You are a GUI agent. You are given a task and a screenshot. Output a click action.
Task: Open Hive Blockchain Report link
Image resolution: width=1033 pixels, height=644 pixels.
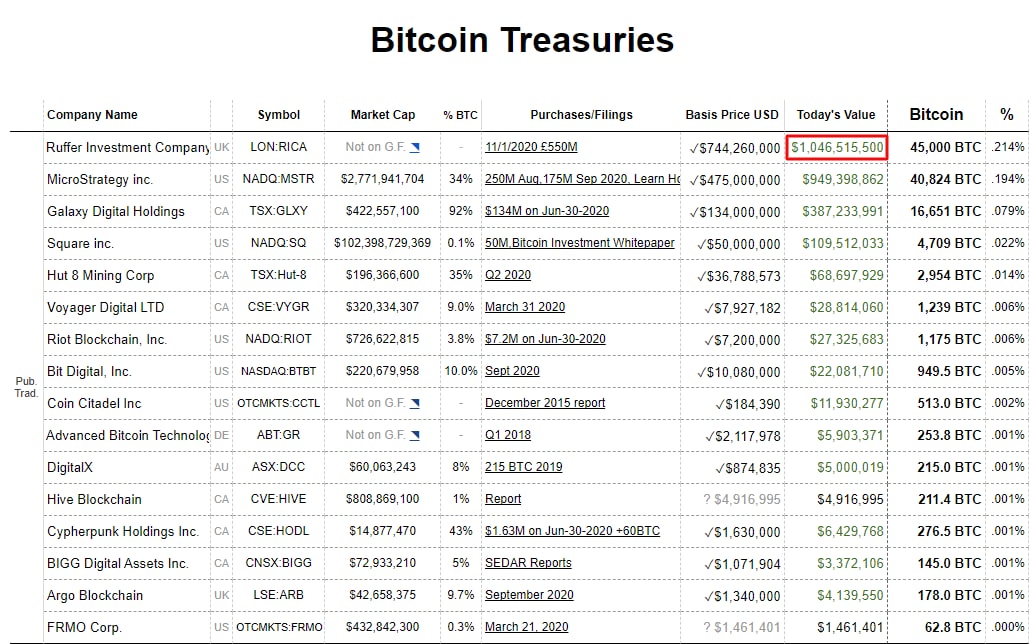click(503, 499)
